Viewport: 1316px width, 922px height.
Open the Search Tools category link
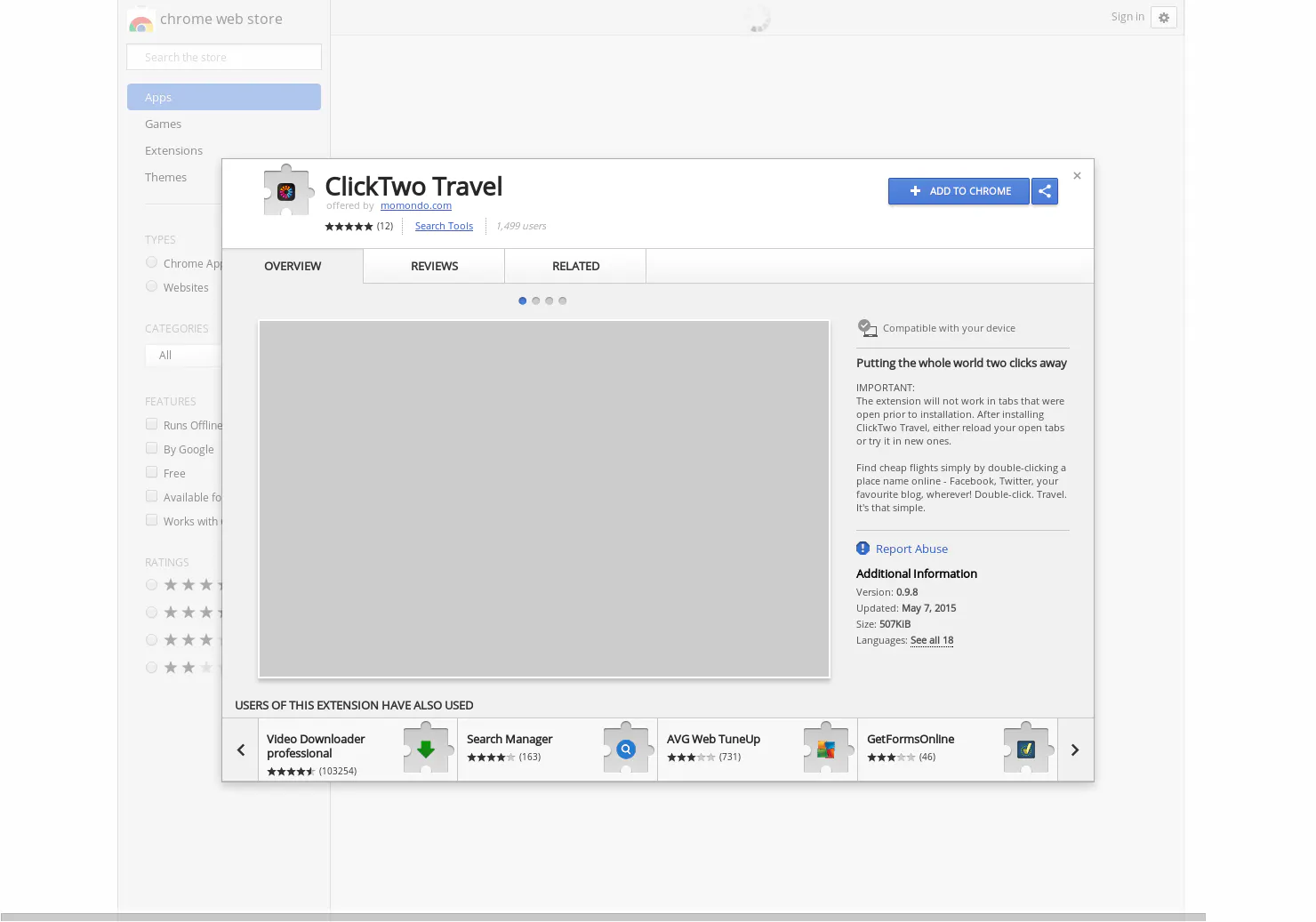[444, 226]
